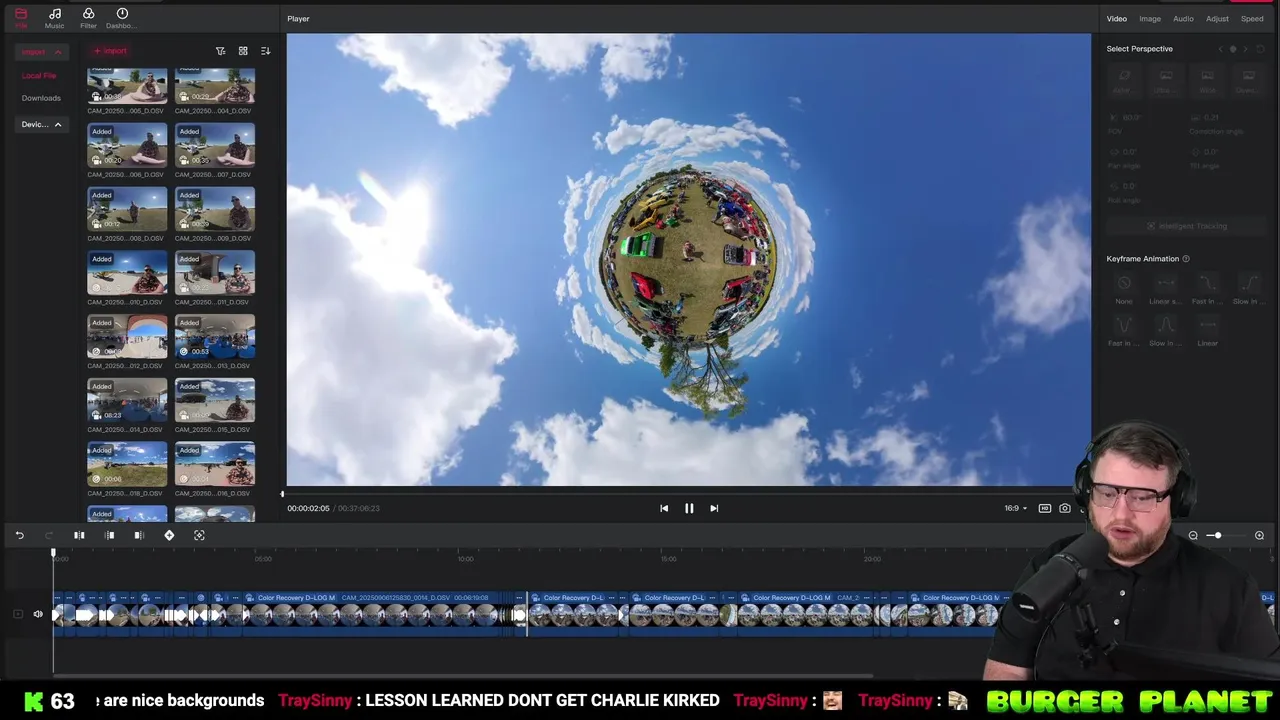Click the tracking target timeline icon
1280x720 pixels.
(x=199, y=535)
